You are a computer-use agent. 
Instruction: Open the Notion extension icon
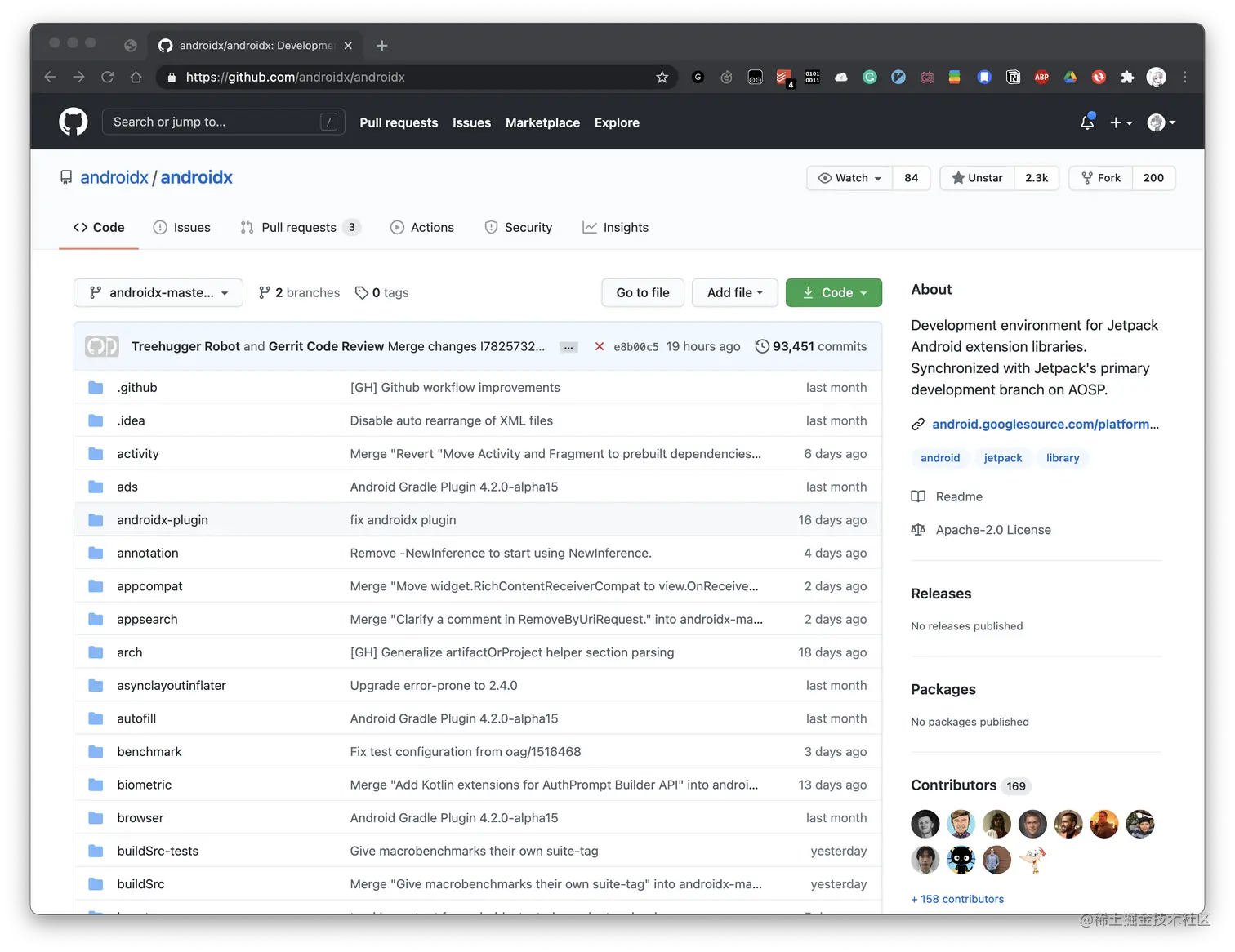(1013, 77)
